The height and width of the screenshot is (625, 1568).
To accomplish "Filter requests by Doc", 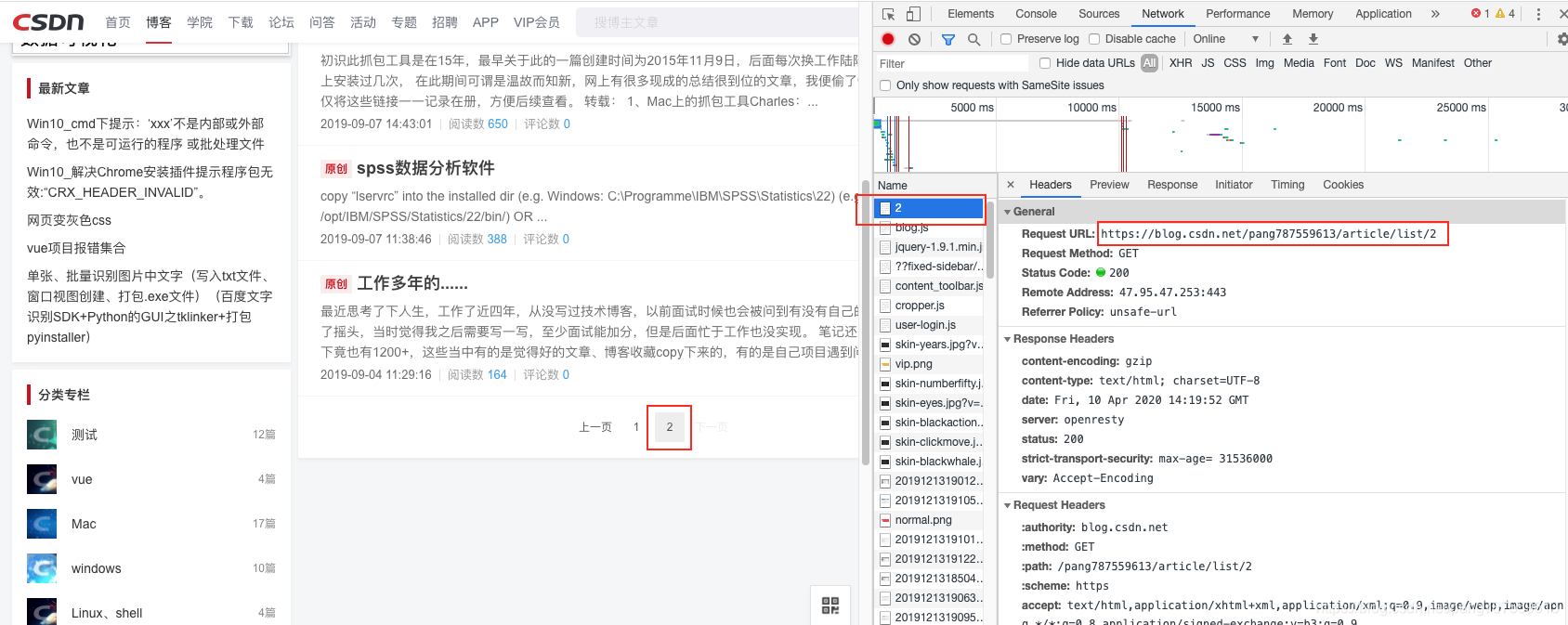I will 1365,63.
